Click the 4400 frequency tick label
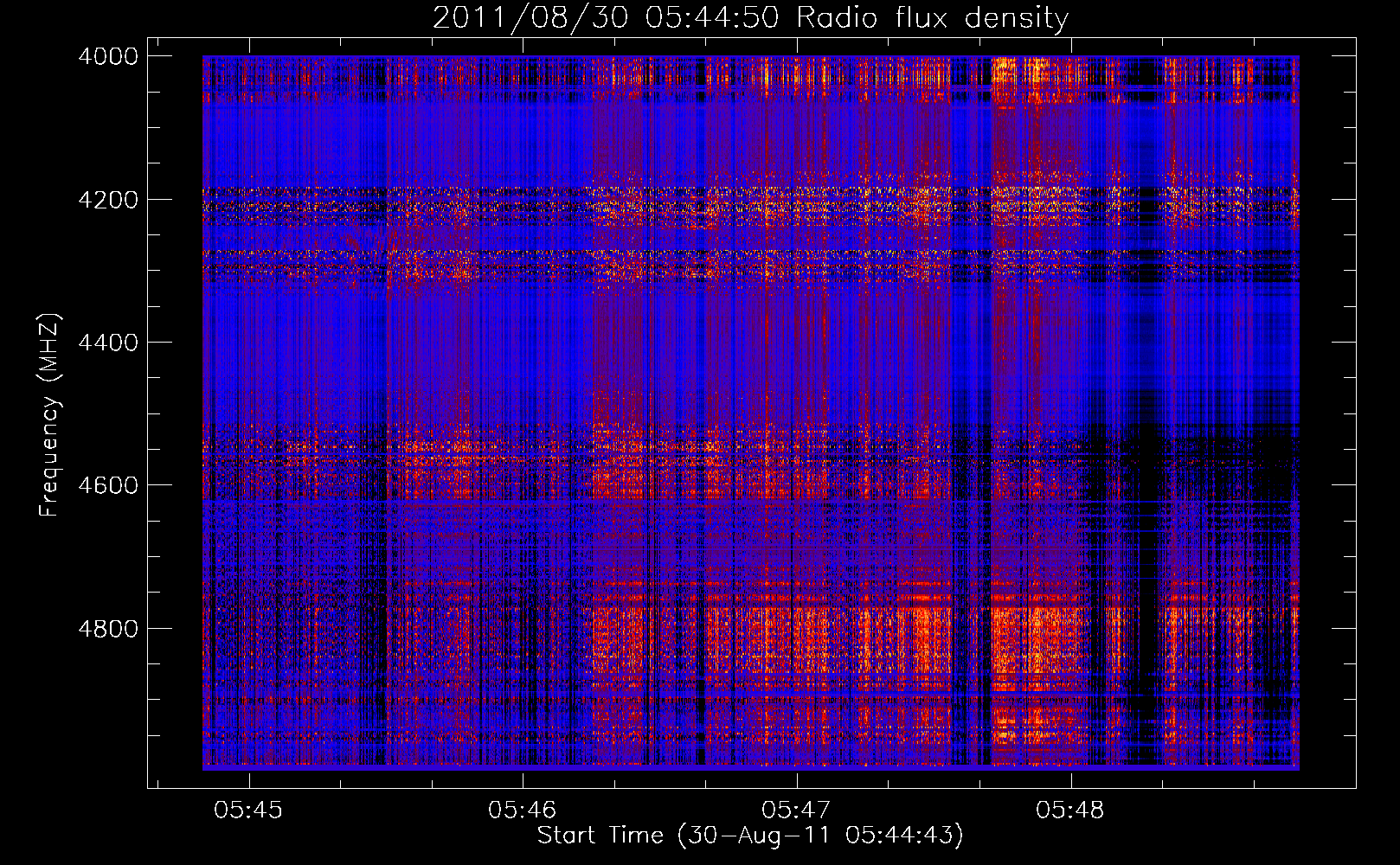This screenshot has width=1400, height=865. click(108, 343)
